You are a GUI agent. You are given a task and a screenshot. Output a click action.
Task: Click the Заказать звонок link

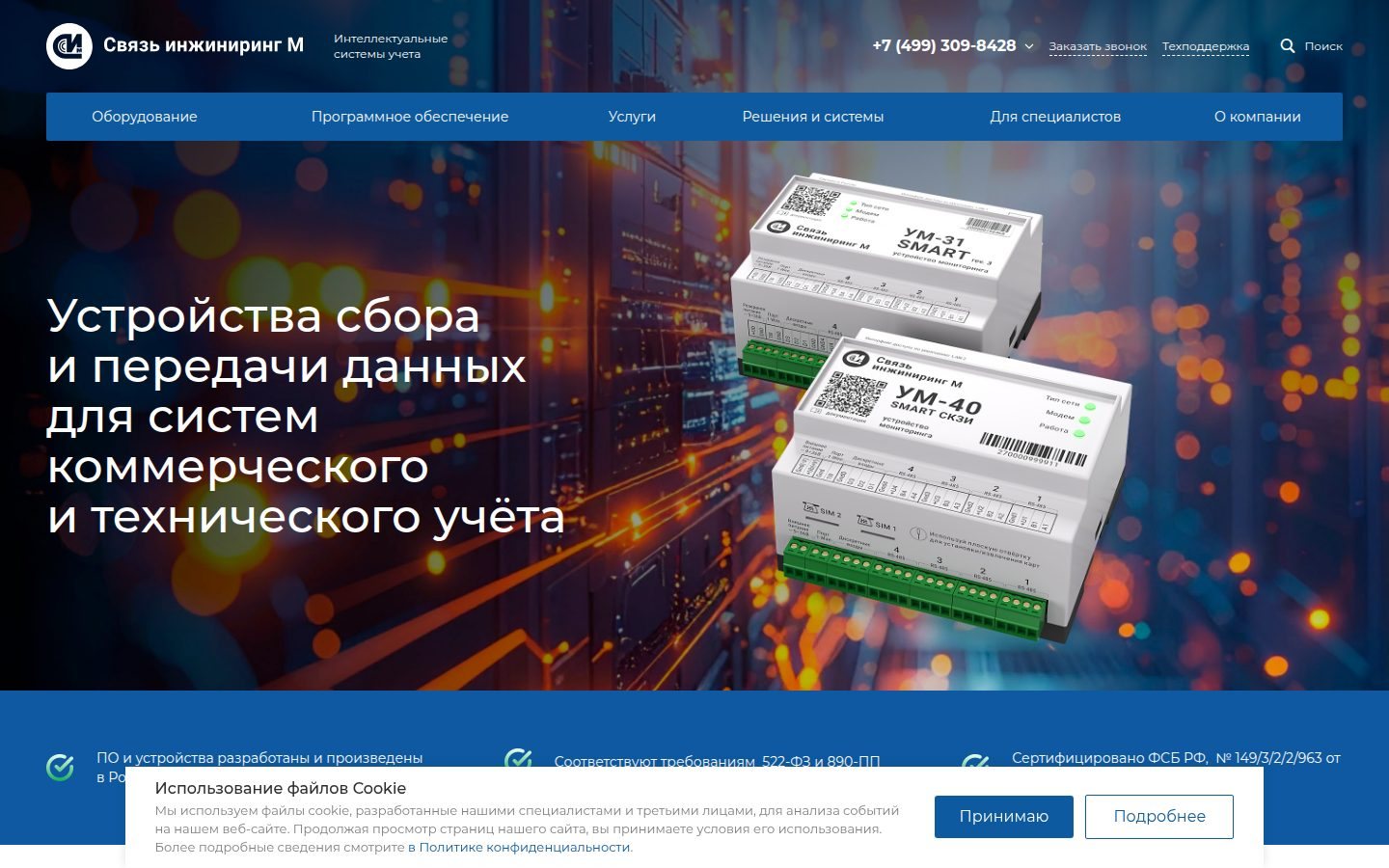(x=1098, y=46)
